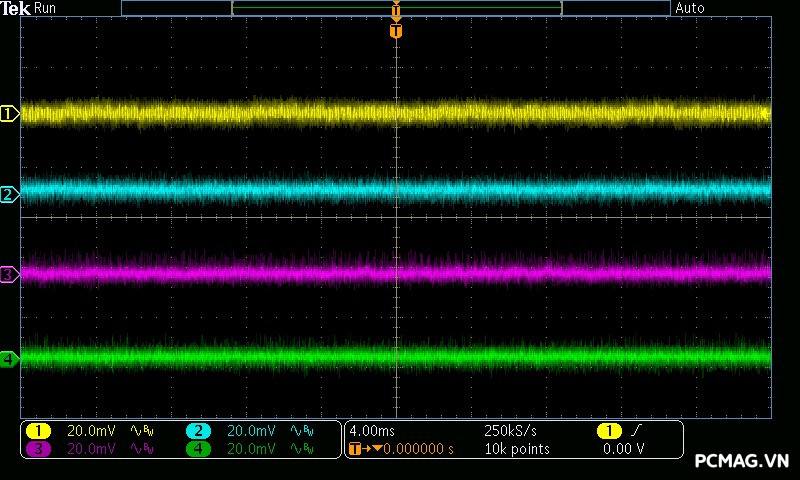Click the trigger source channel 1 badge
The width and height of the screenshot is (800, 480).
(x=608, y=431)
